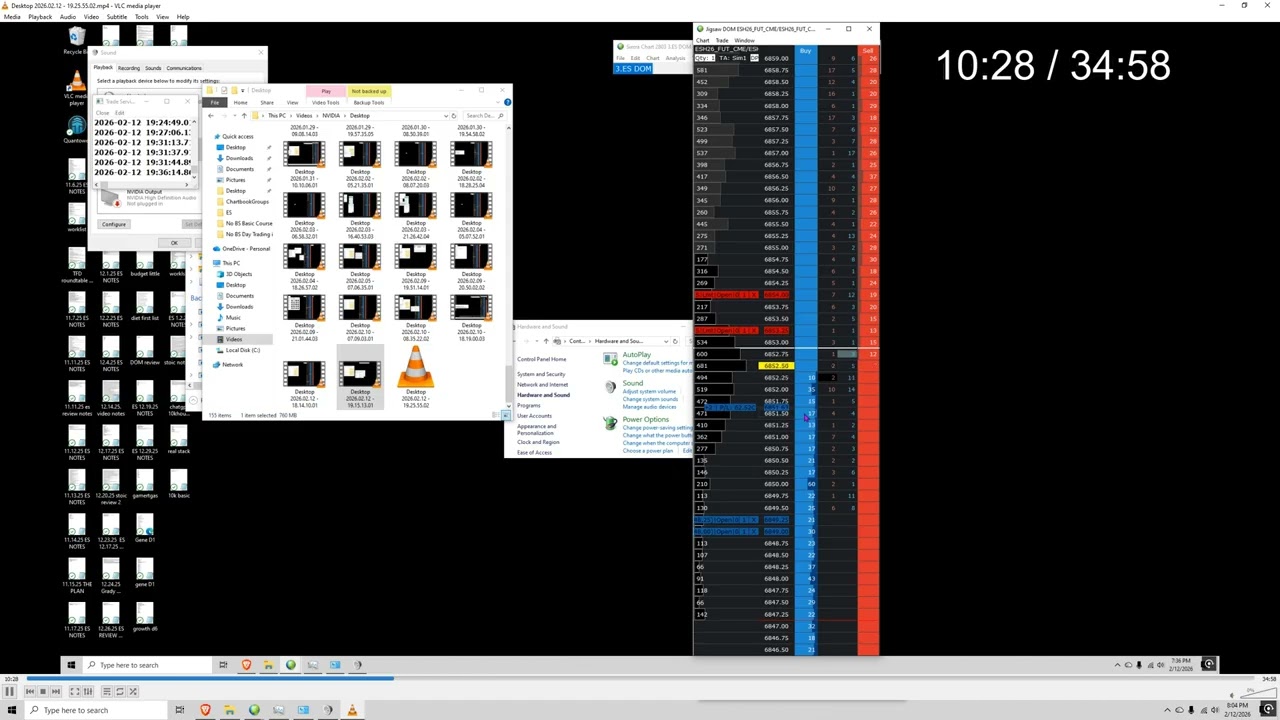
Task: Open the VLC Playback menu
Action: coord(40,17)
